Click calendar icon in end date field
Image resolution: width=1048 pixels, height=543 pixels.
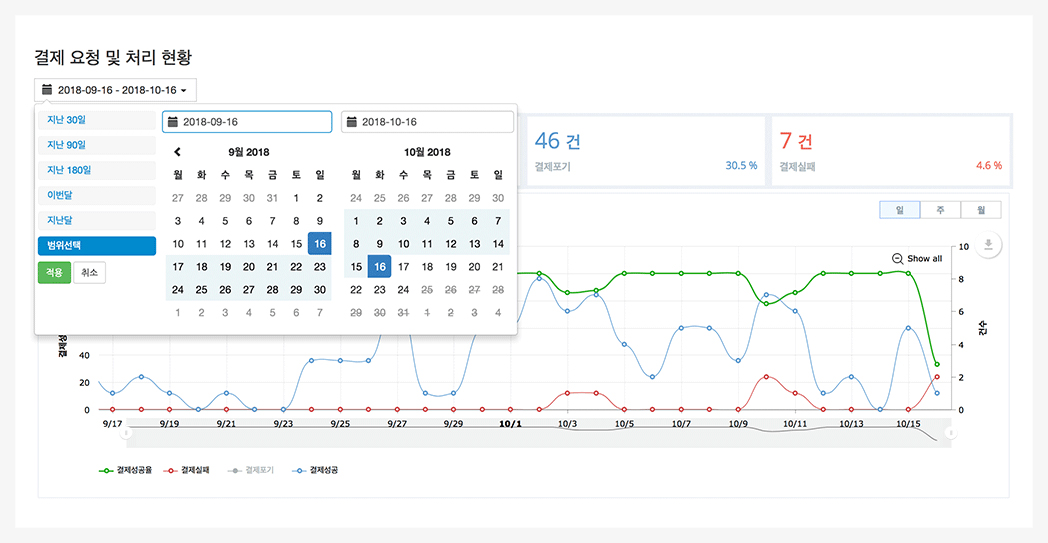[x=352, y=122]
